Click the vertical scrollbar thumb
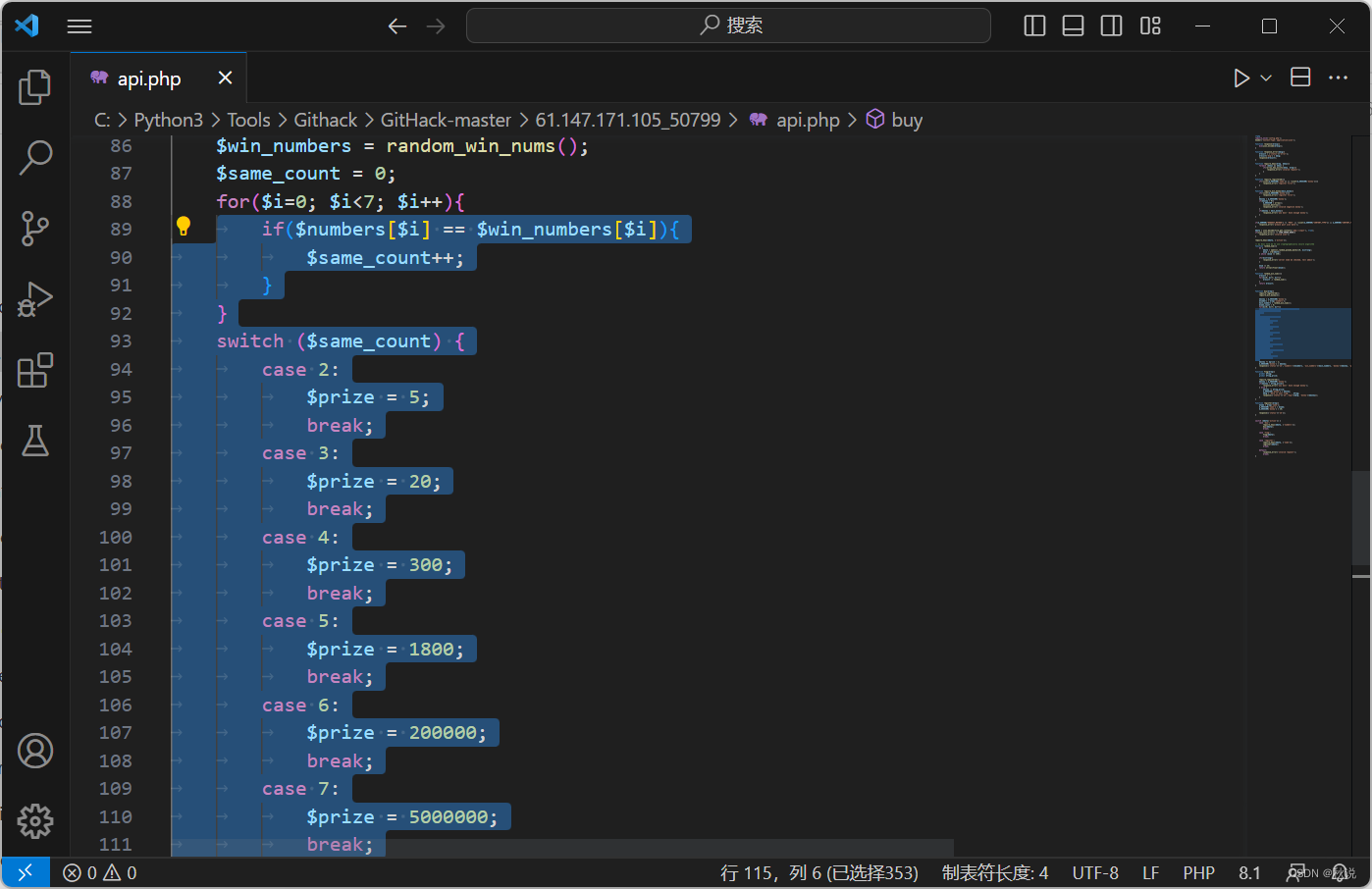1372x889 pixels. click(1361, 520)
